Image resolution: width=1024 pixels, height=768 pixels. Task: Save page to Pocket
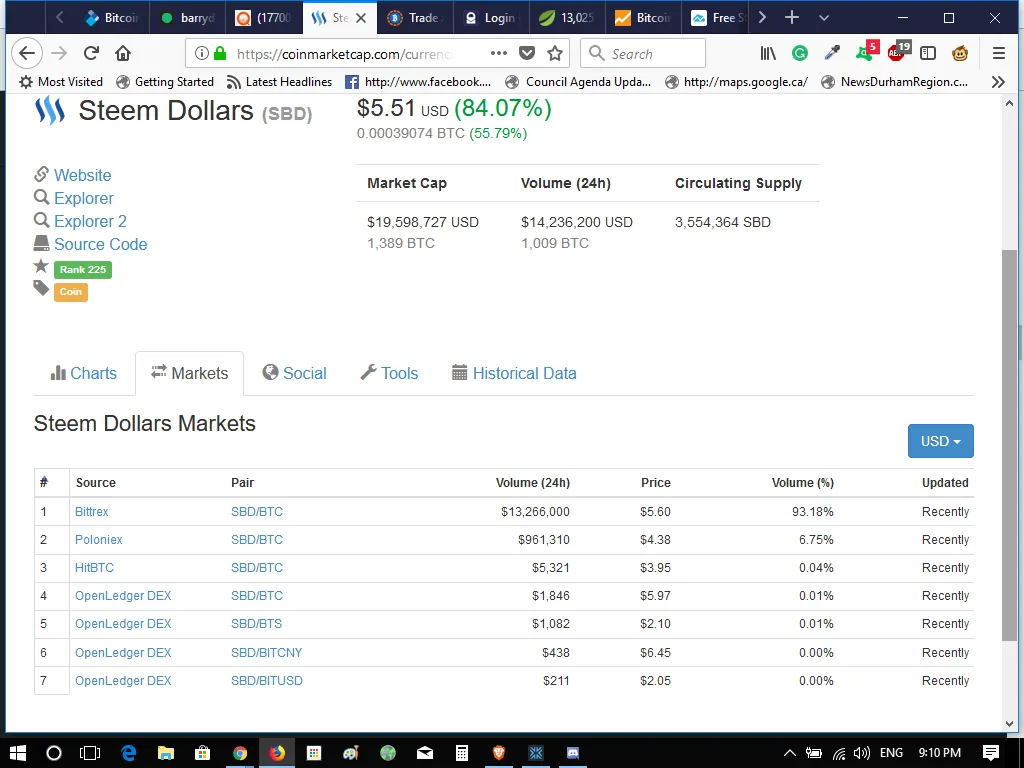point(527,53)
